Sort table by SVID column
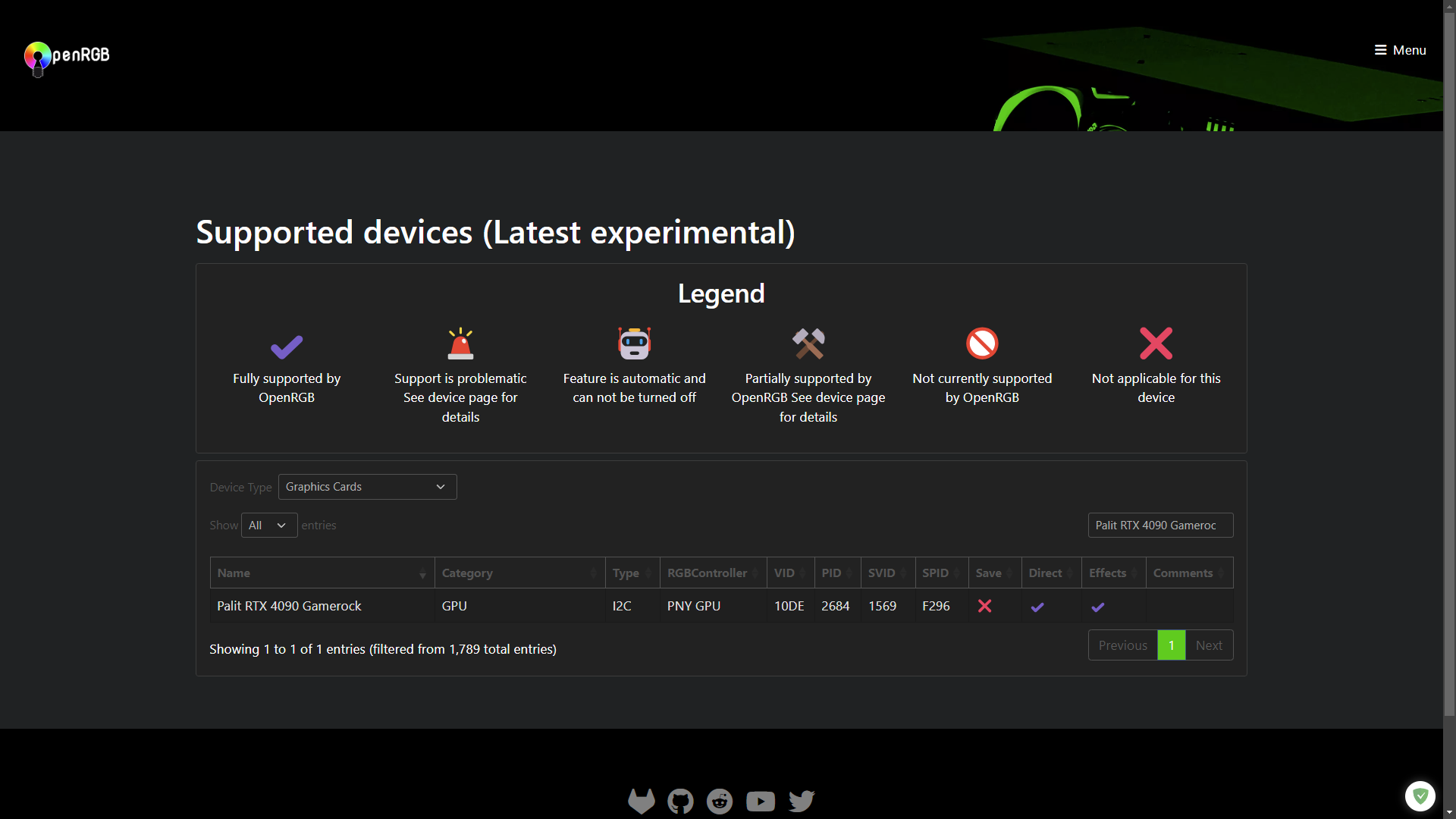 click(x=887, y=573)
